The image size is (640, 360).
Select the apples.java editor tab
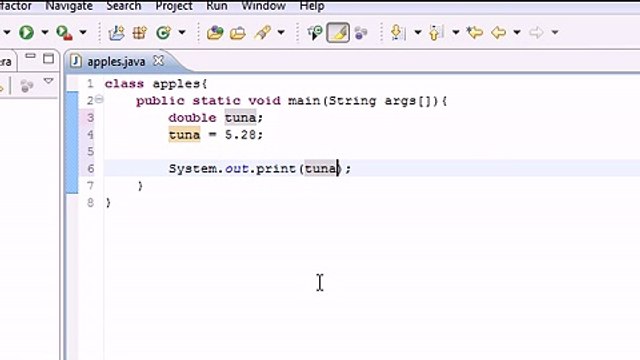[x=116, y=62]
